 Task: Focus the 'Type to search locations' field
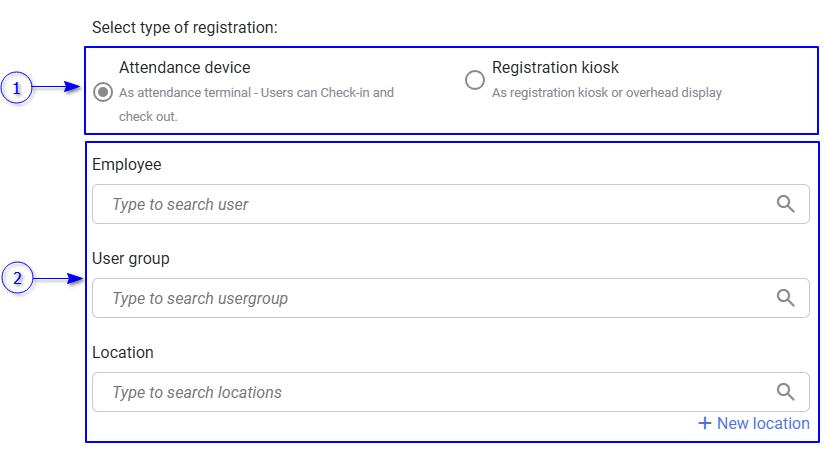tap(430, 392)
